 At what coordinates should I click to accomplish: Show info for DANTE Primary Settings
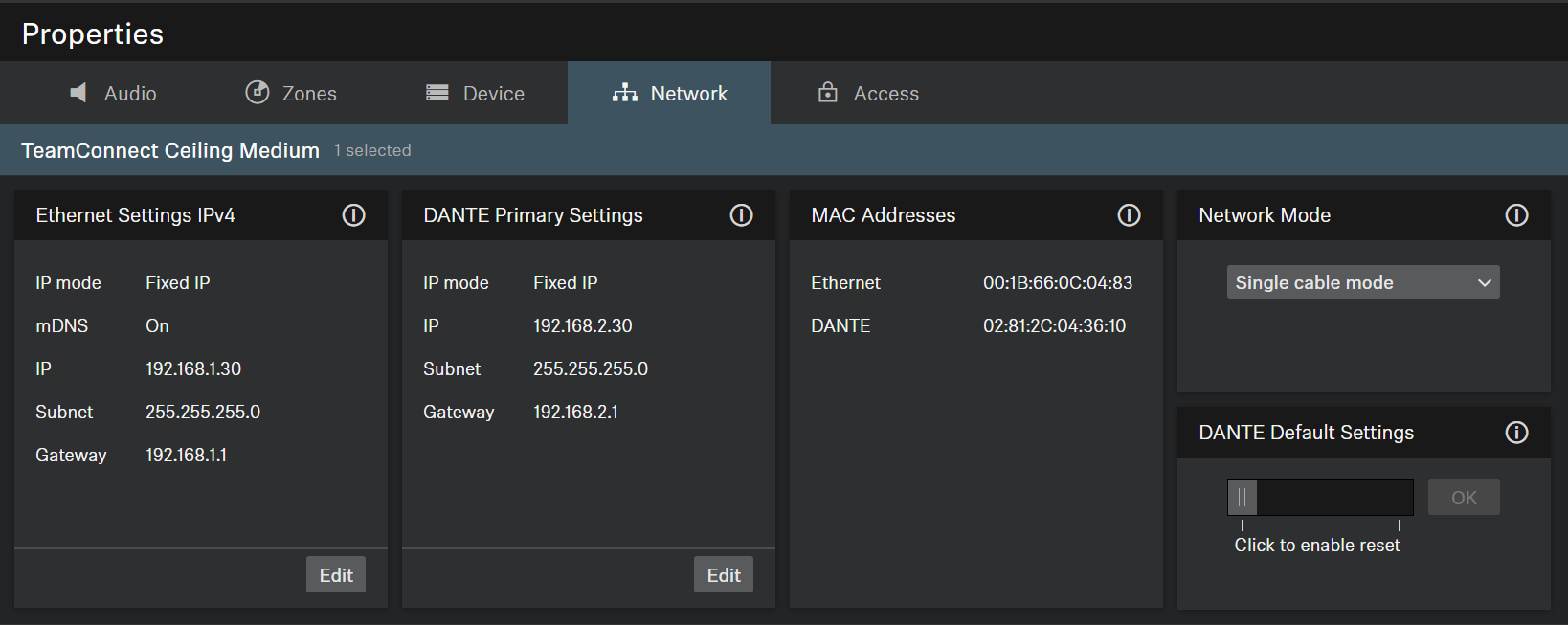click(742, 215)
